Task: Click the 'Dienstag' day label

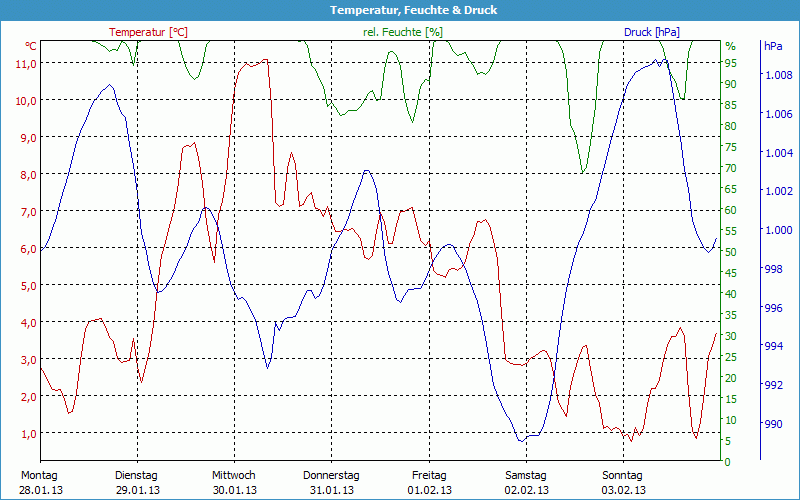Action: pos(136,476)
